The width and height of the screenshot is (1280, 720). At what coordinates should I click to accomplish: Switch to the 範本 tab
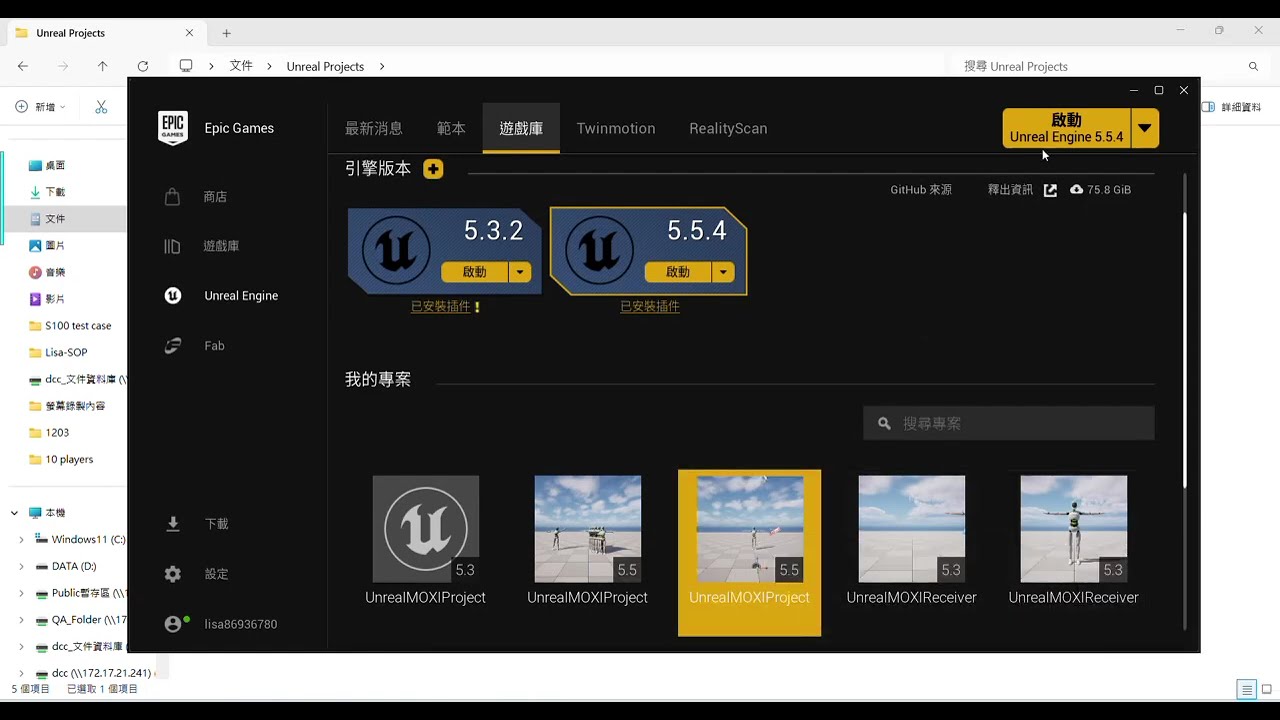pyautogui.click(x=451, y=128)
